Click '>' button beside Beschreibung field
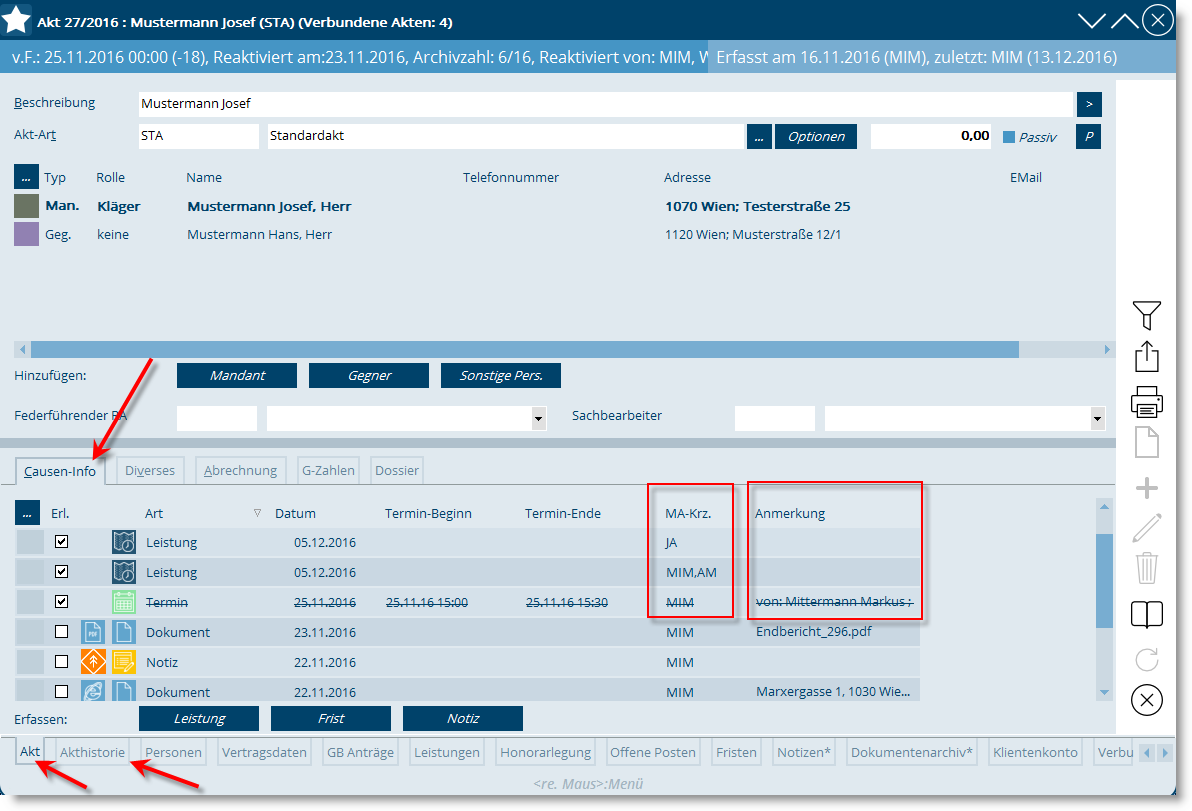The width and height of the screenshot is (1192, 811). [x=1089, y=104]
